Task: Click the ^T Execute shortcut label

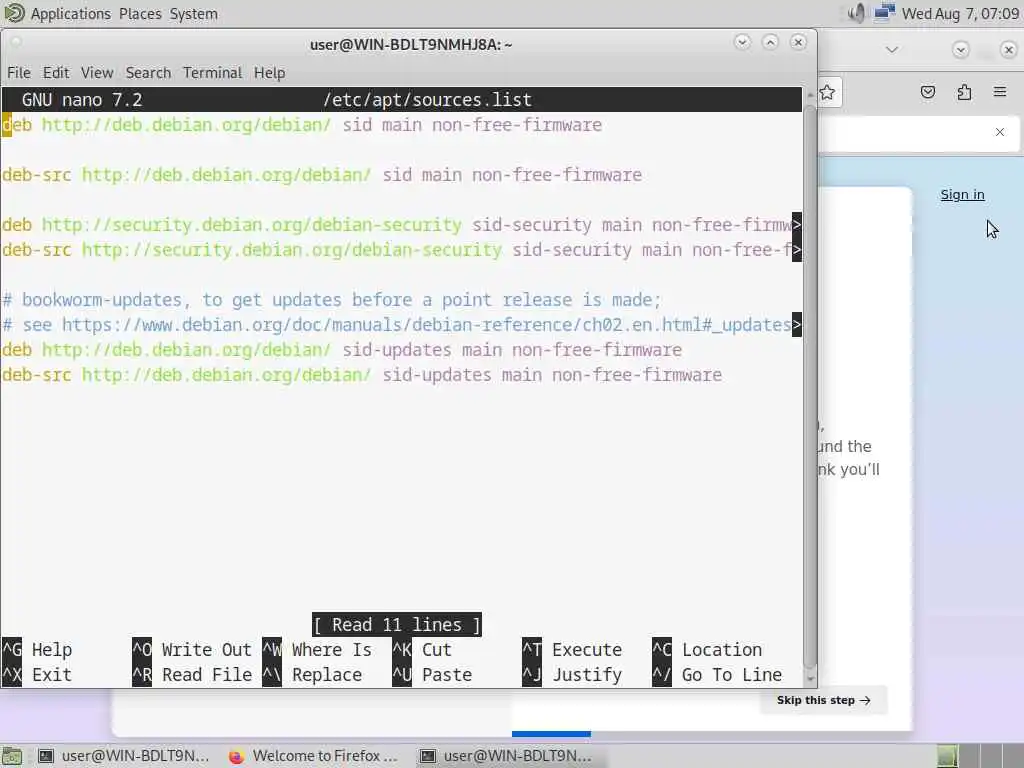Action: [572, 650]
